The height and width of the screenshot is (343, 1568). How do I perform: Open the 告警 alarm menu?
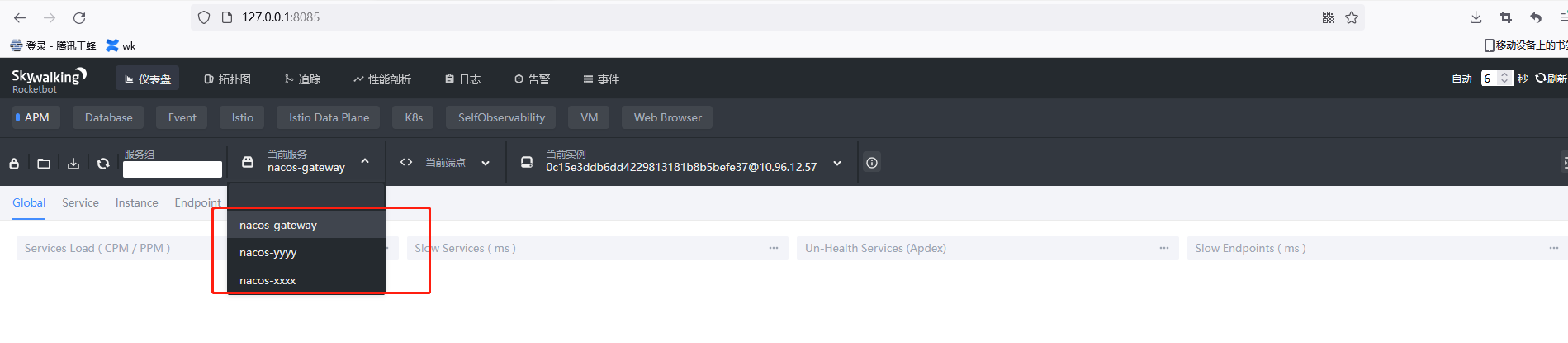pyautogui.click(x=532, y=79)
